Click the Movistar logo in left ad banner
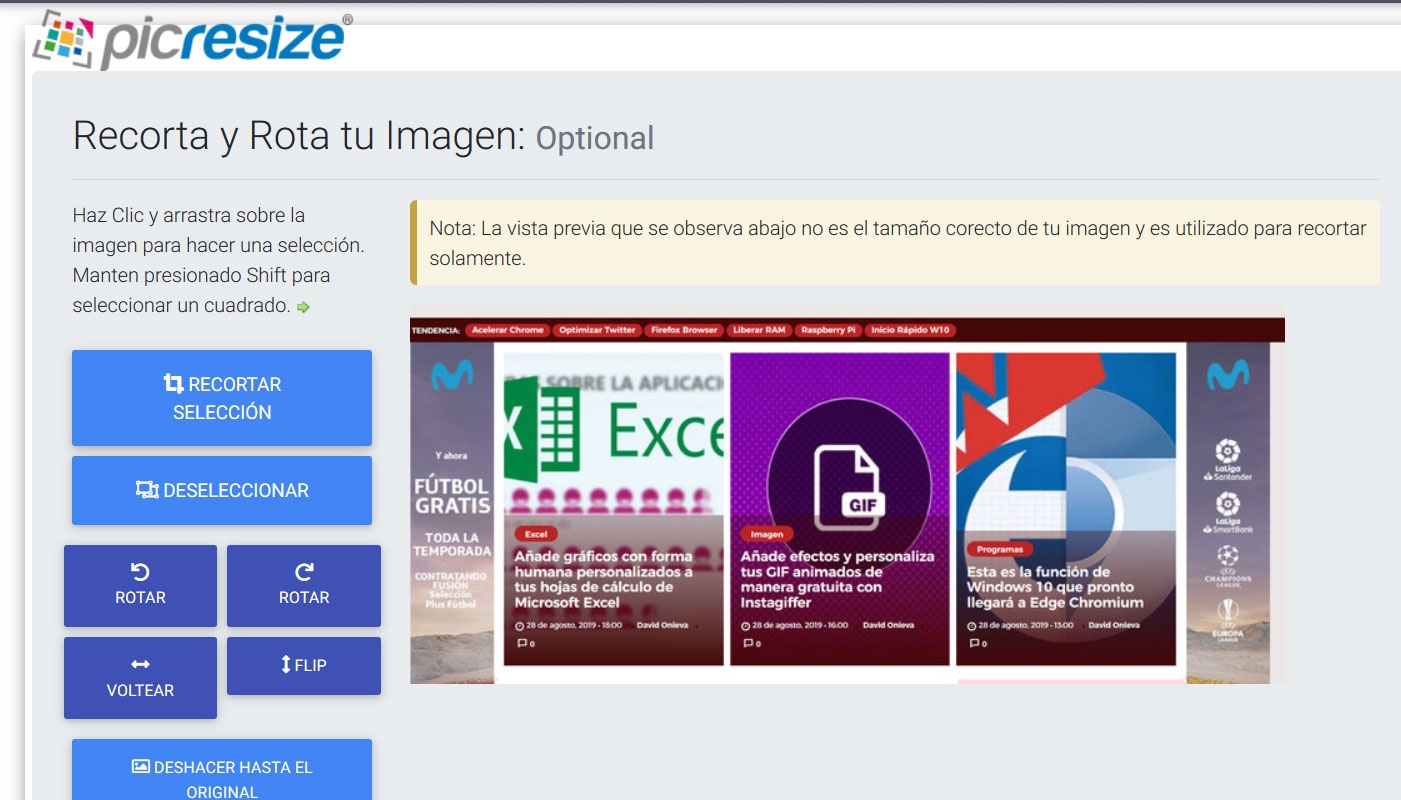1401x800 pixels. coord(452,376)
